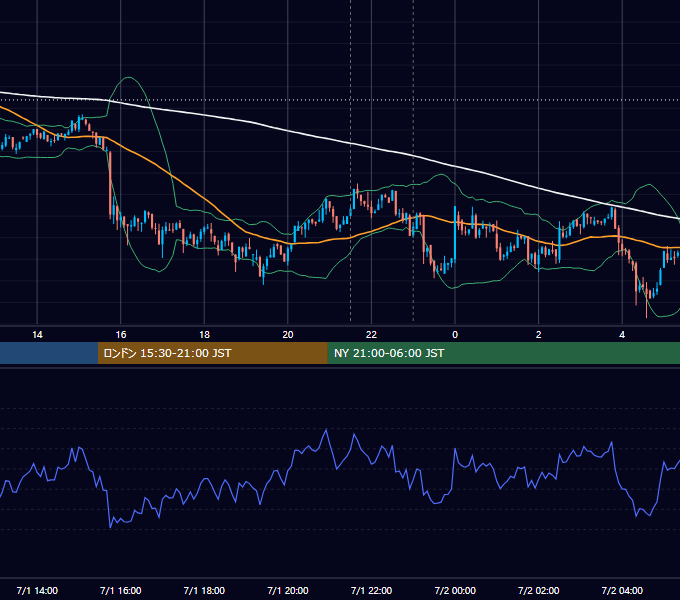Click the blue session band before the ロンドン band
The width and height of the screenshot is (680, 600).
pyautogui.click(x=49, y=353)
